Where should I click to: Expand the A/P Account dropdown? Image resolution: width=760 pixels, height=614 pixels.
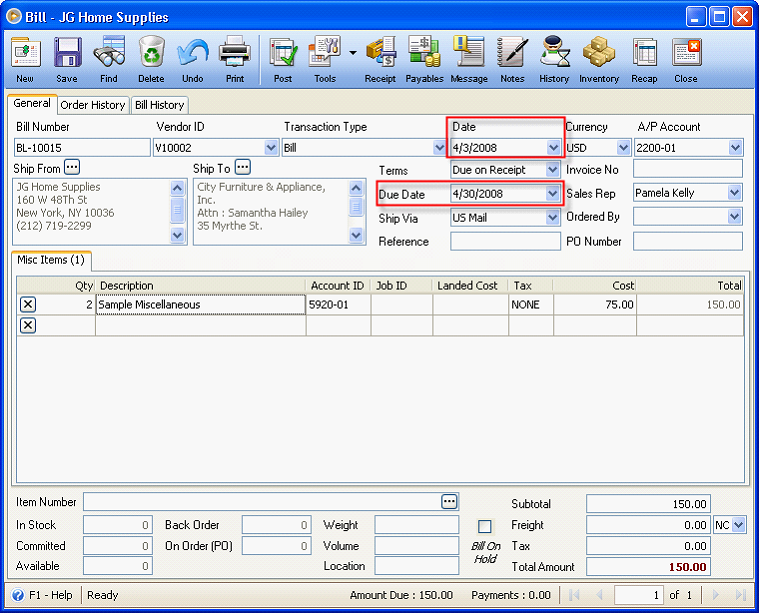[735, 147]
